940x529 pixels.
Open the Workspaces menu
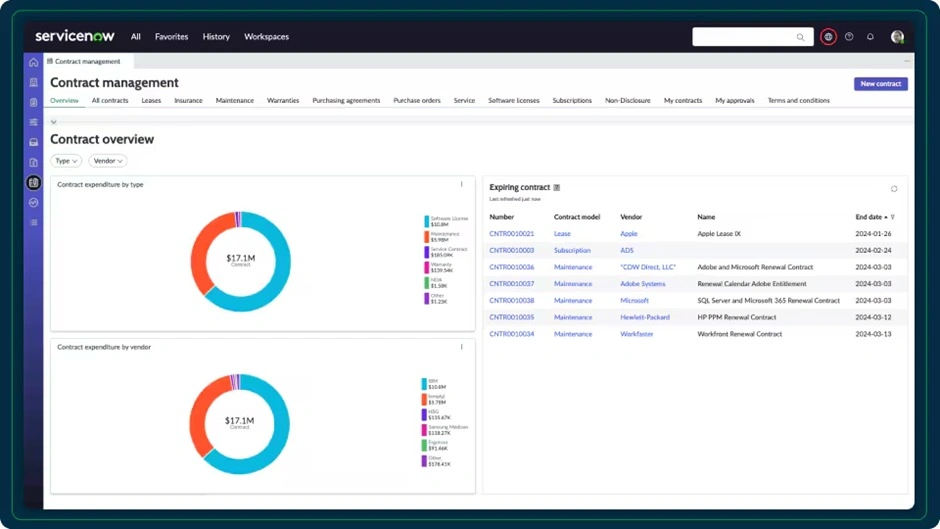266,37
